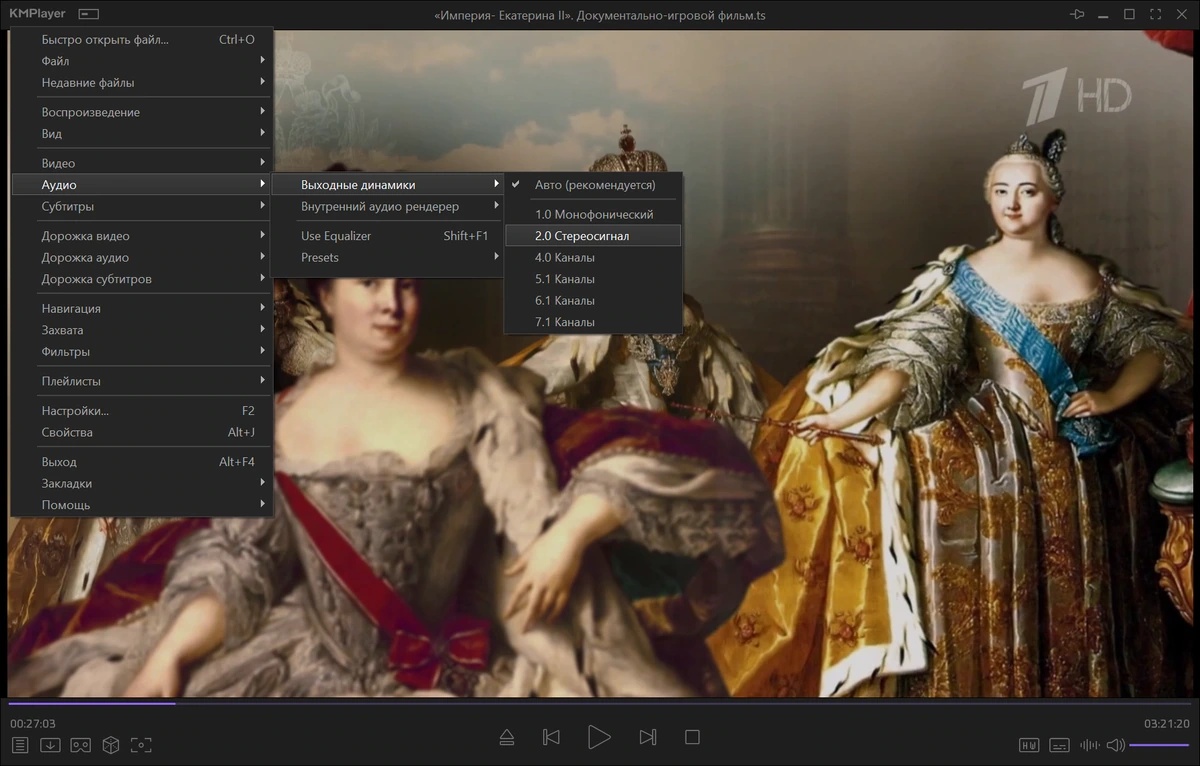This screenshot has height=766, width=1200.
Task: Click the elapsed time 00:27:03
Action: tap(33, 724)
